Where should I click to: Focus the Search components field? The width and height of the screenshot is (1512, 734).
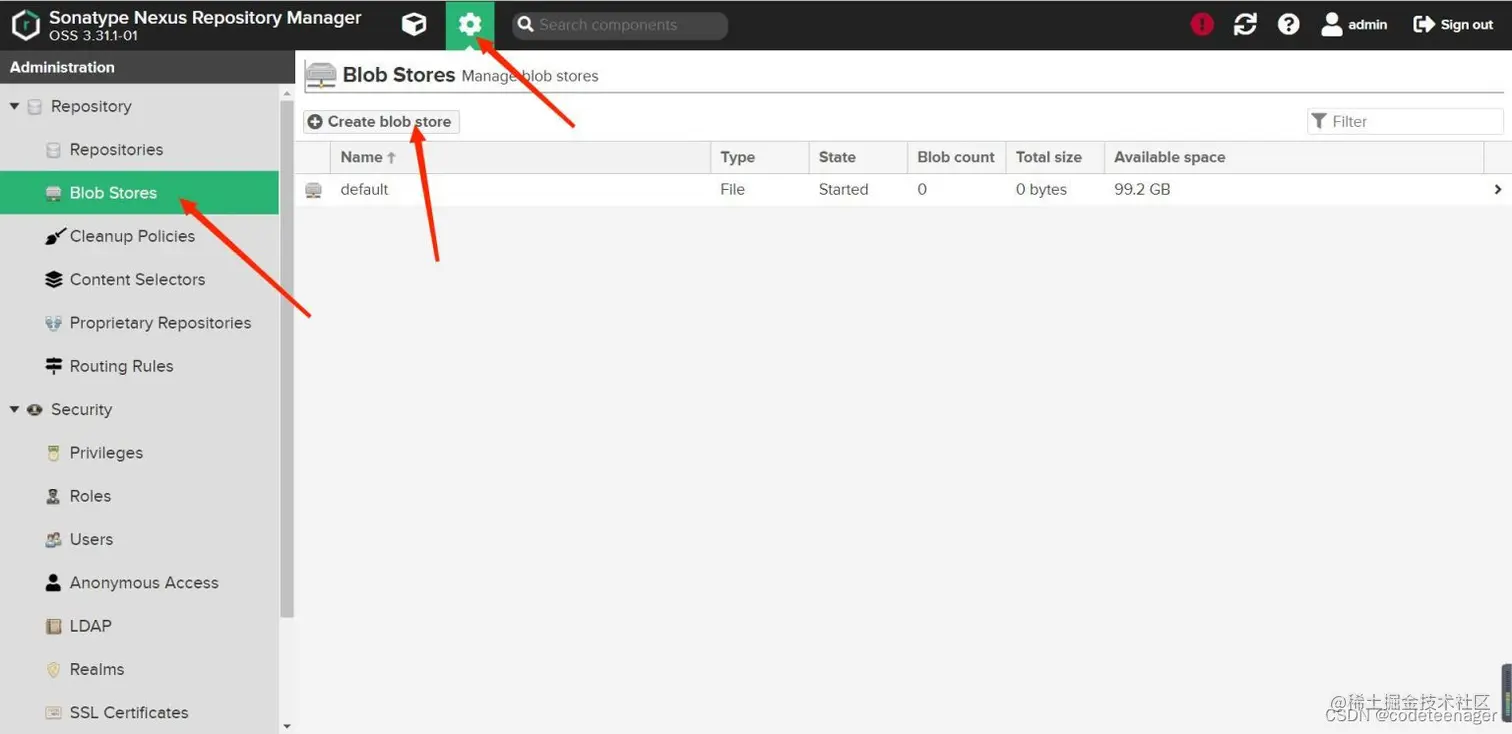coord(620,25)
